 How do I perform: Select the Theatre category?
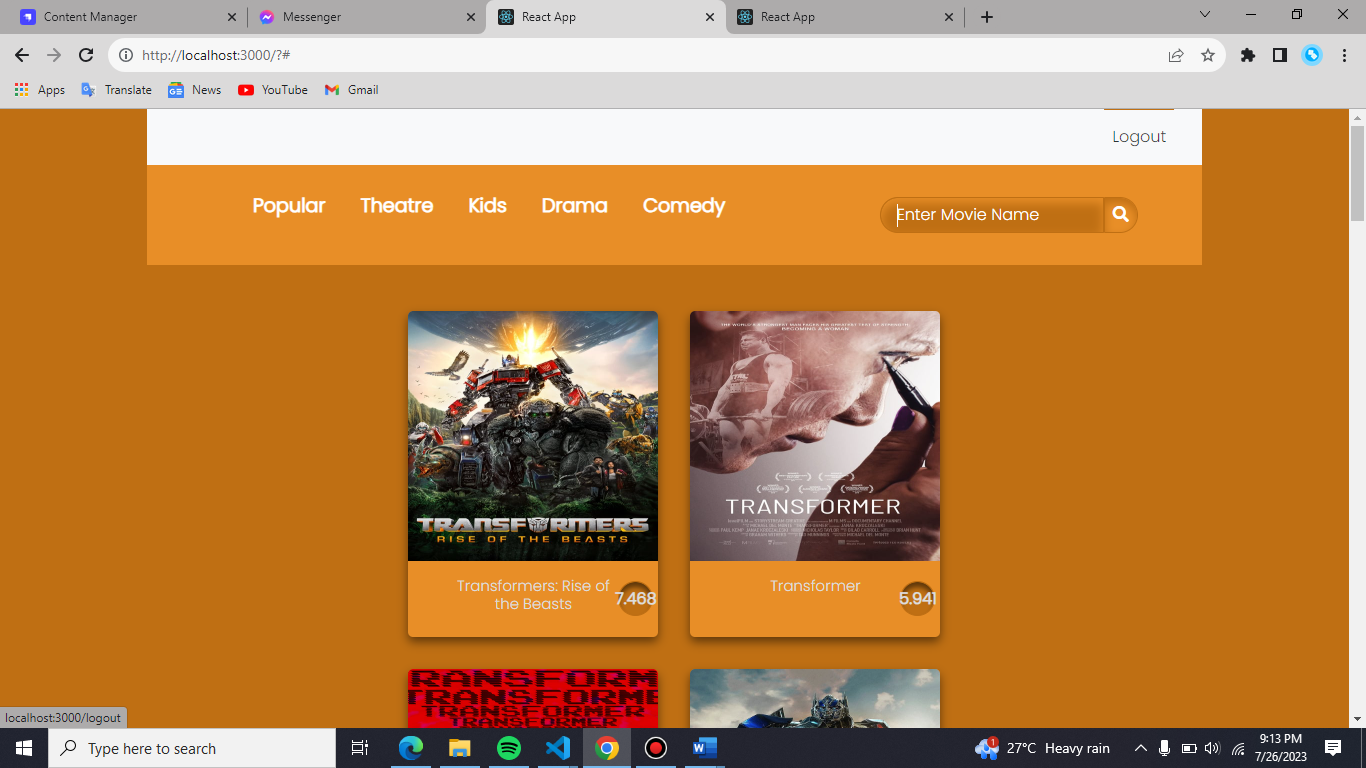pos(397,205)
